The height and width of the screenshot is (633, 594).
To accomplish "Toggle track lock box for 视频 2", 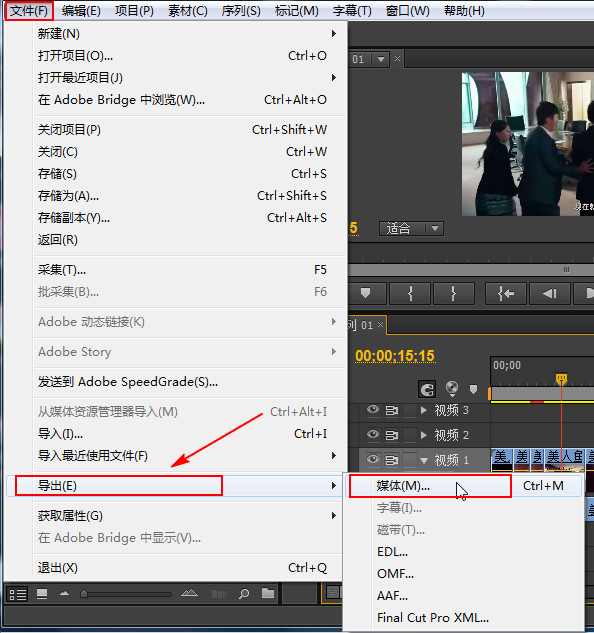I will (410, 436).
